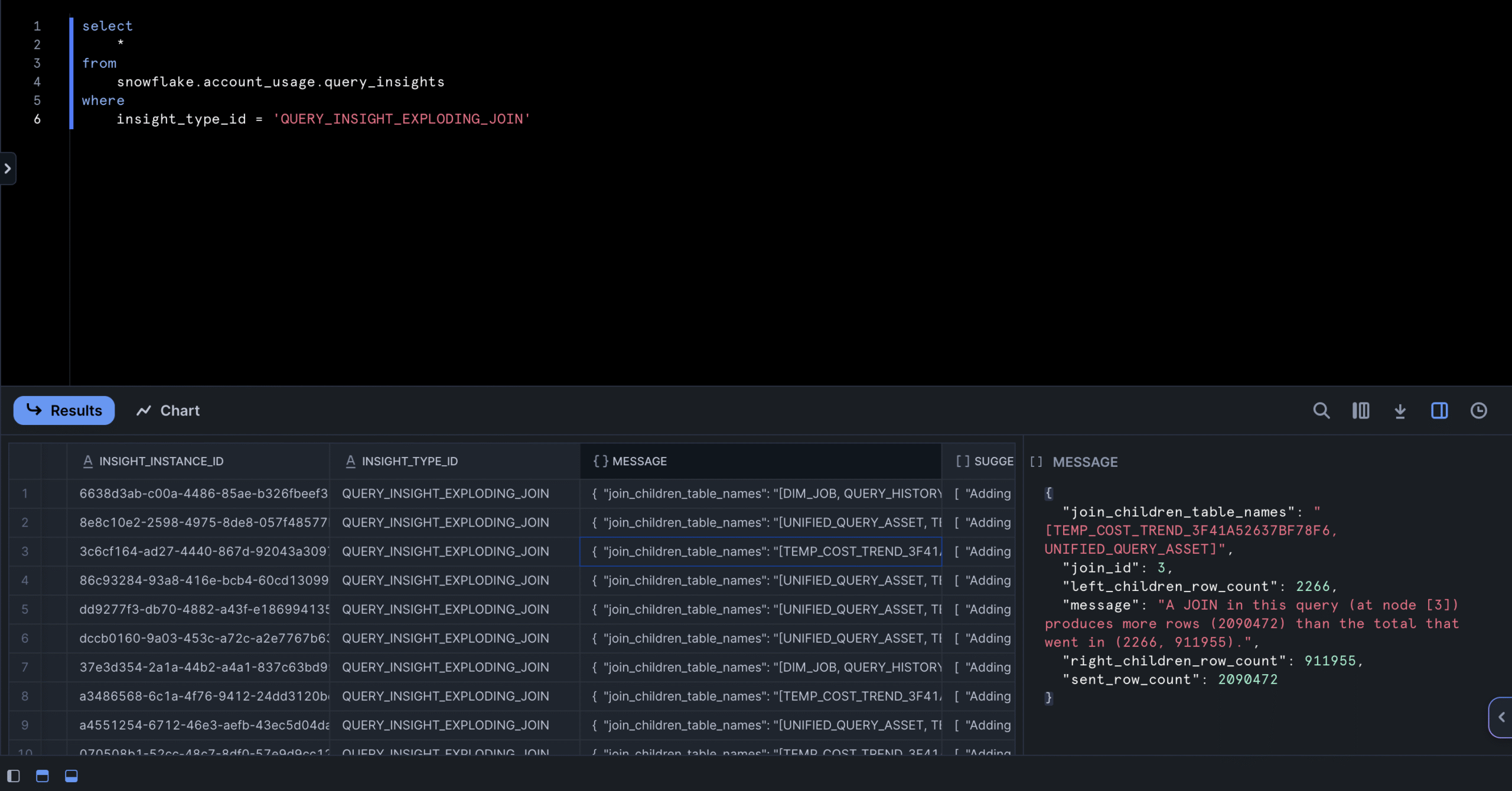
Task: Toggle bottom results pane layout icon
Action: [71, 776]
